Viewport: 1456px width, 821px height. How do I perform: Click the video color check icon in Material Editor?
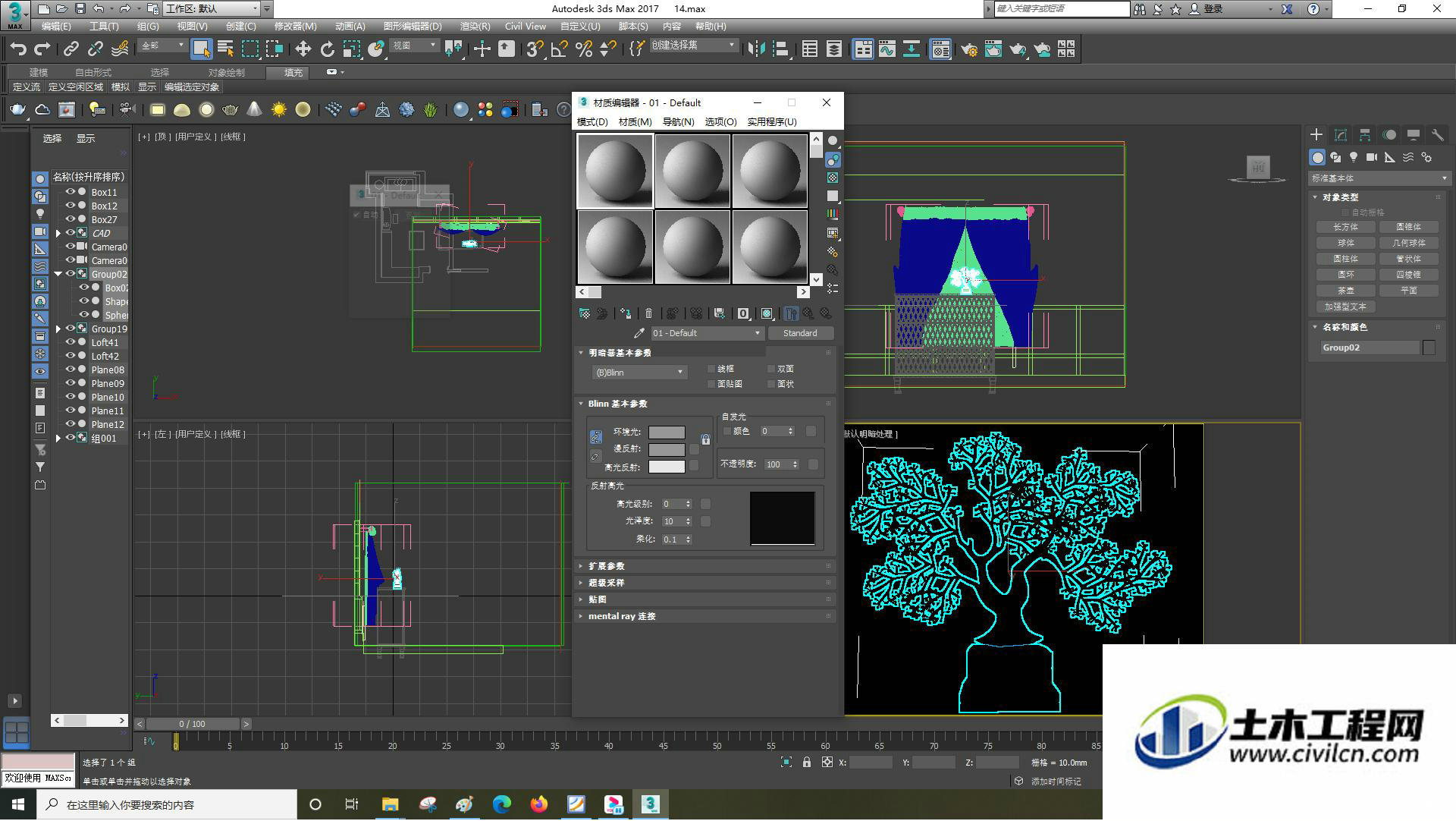click(833, 214)
